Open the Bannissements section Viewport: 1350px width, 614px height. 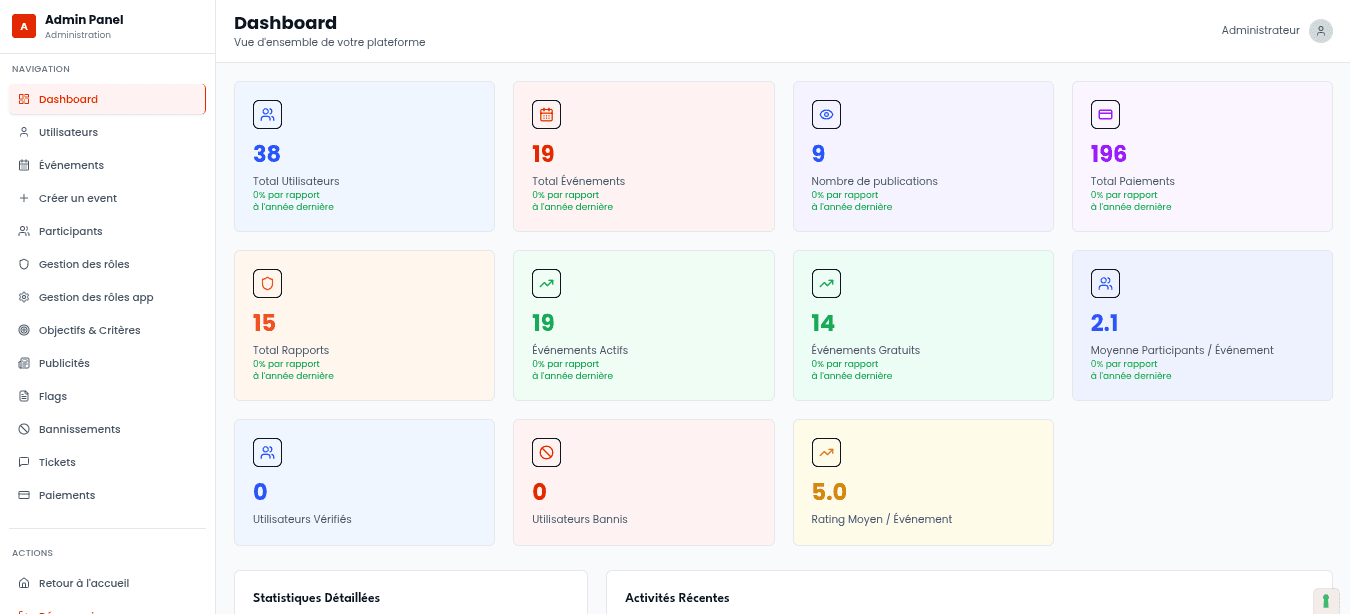(x=79, y=429)
